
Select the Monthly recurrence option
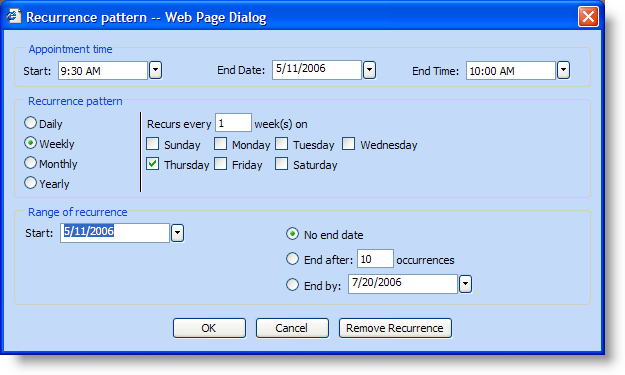point(30,163)
